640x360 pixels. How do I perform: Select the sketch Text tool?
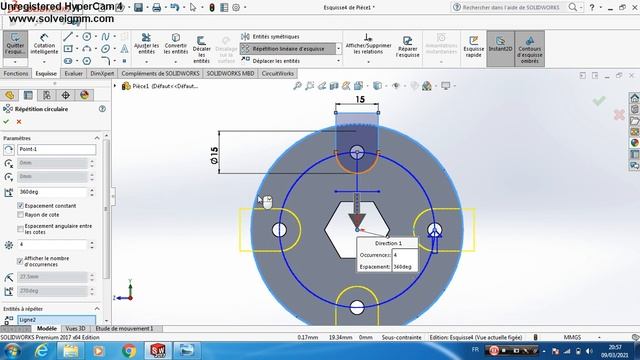click(124, 49)
